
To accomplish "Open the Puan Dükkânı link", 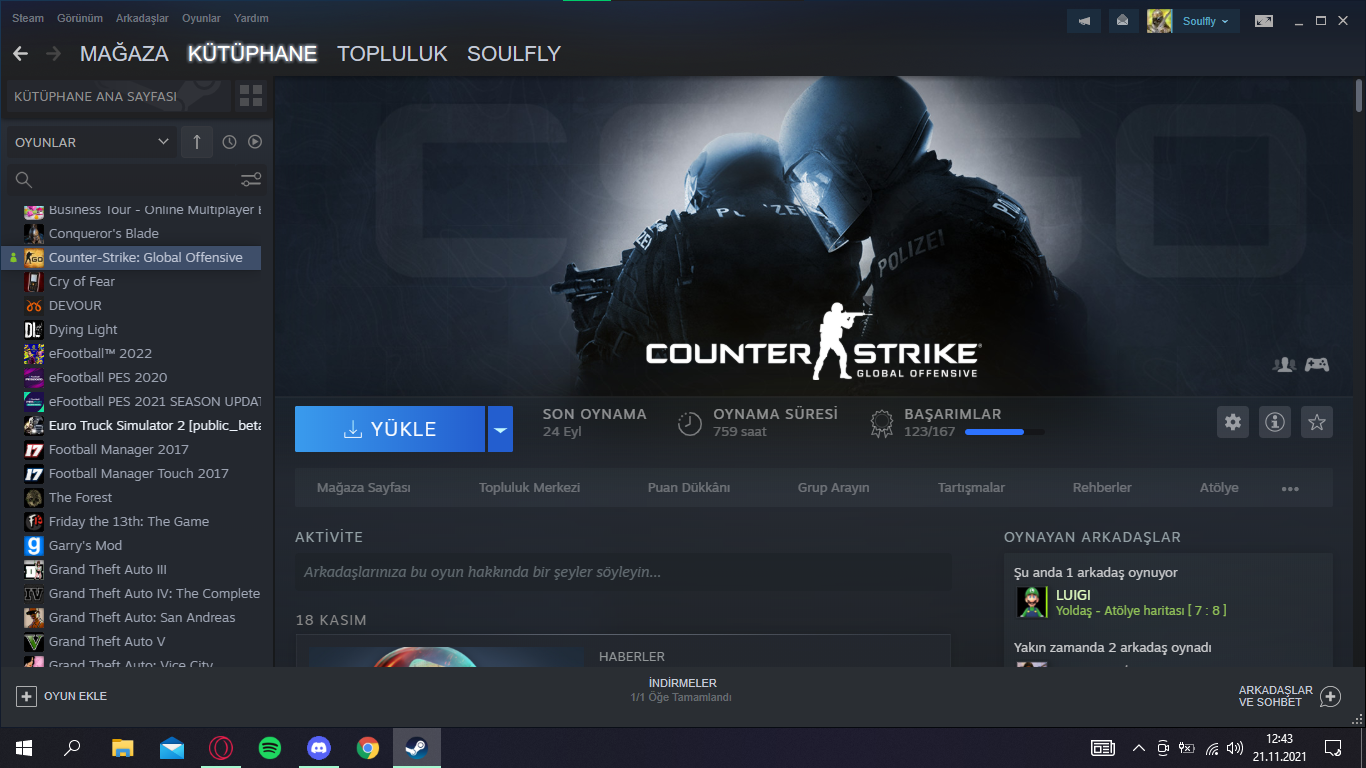I will (x=689, y=488).
